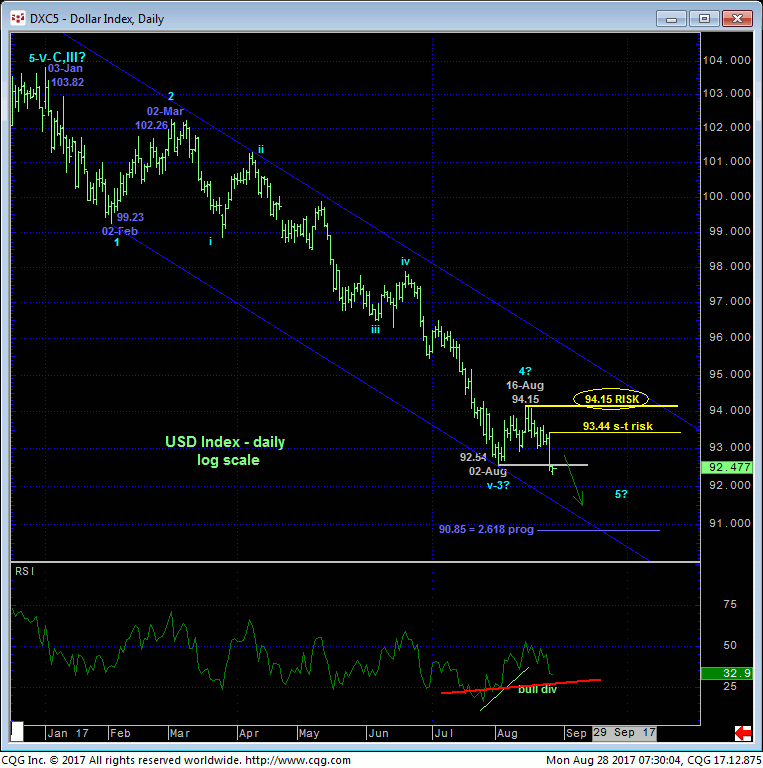Click the white square at time axis start
Viewport: 763px width, 768px height.
click(x=17, y=733)
